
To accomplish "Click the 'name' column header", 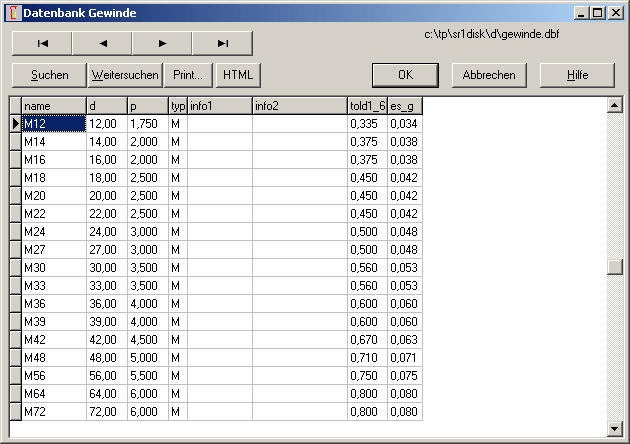I will point(54,105).
